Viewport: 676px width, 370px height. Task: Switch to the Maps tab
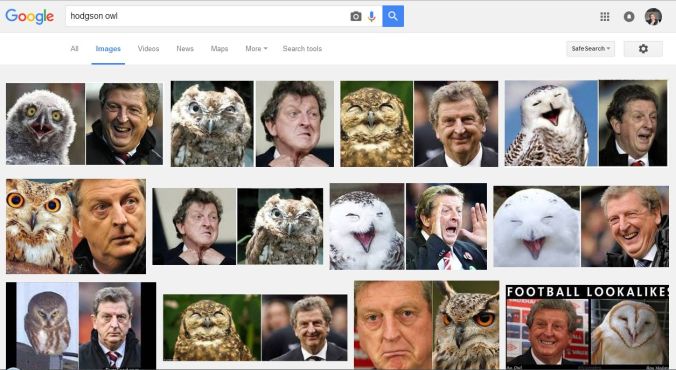pyautogui.click(x=219, y=49)
